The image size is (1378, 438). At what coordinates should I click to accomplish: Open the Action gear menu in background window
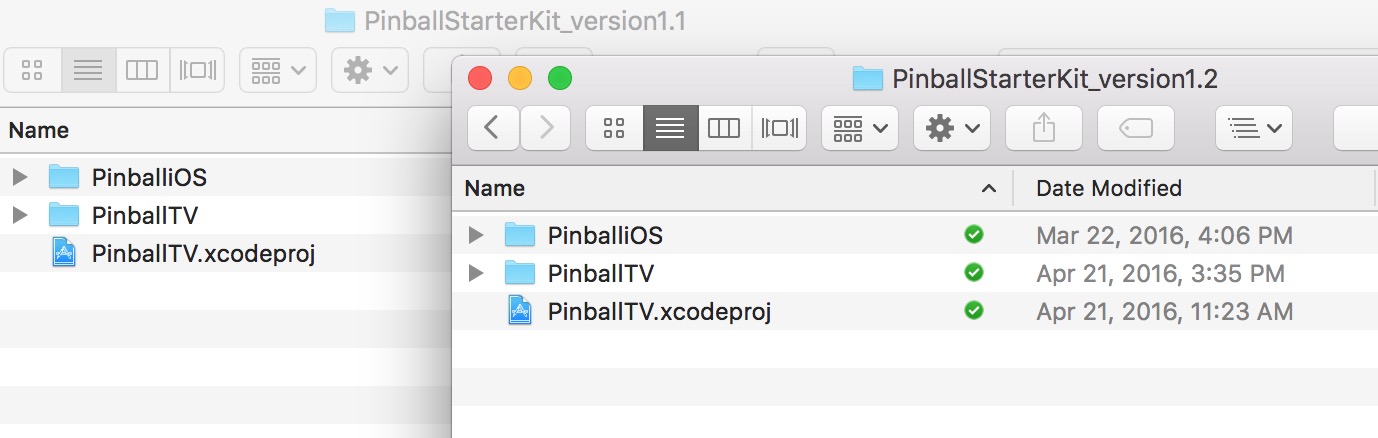tap(369, 70)
